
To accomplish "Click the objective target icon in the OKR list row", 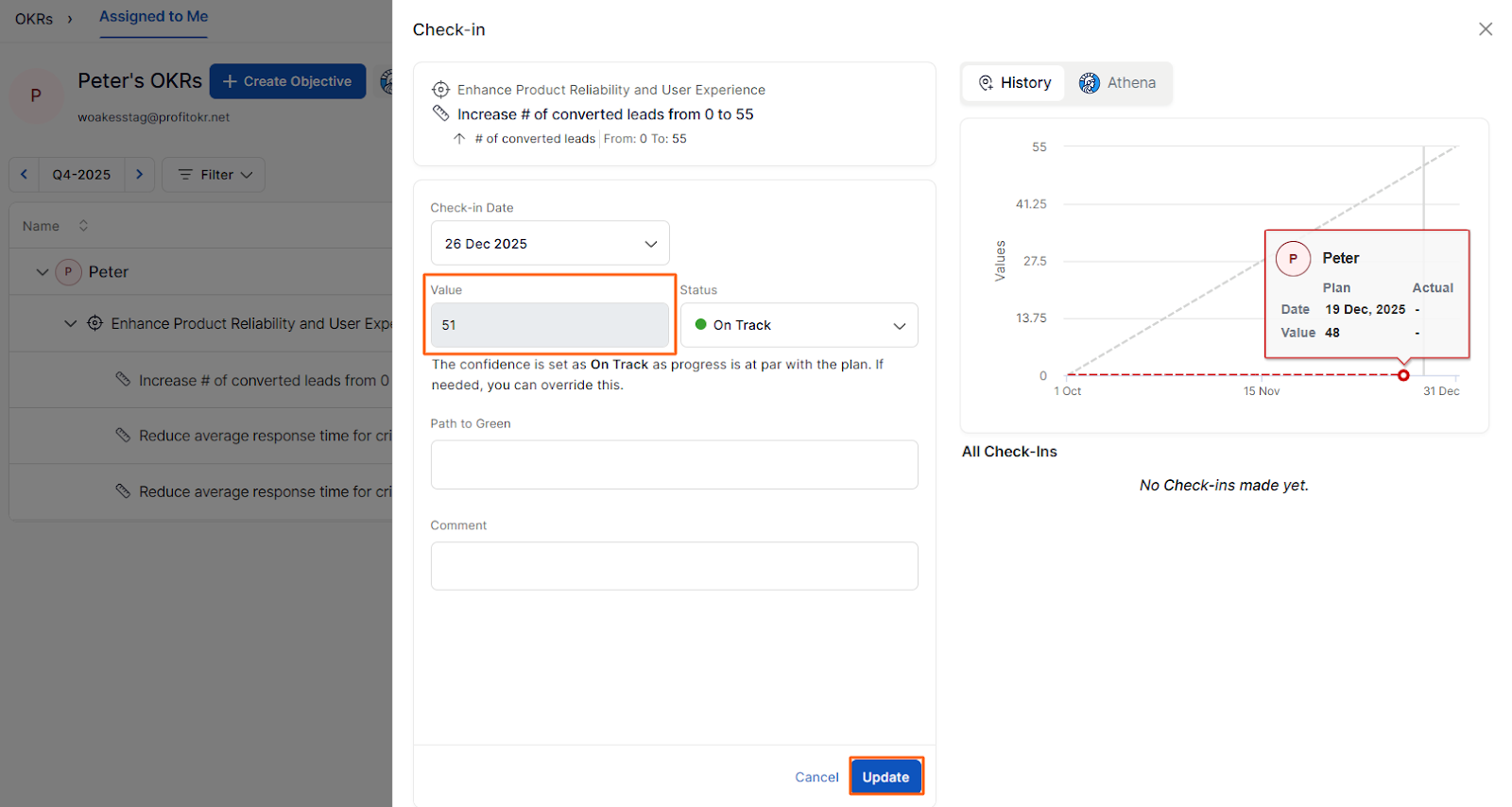I will 95,323.
